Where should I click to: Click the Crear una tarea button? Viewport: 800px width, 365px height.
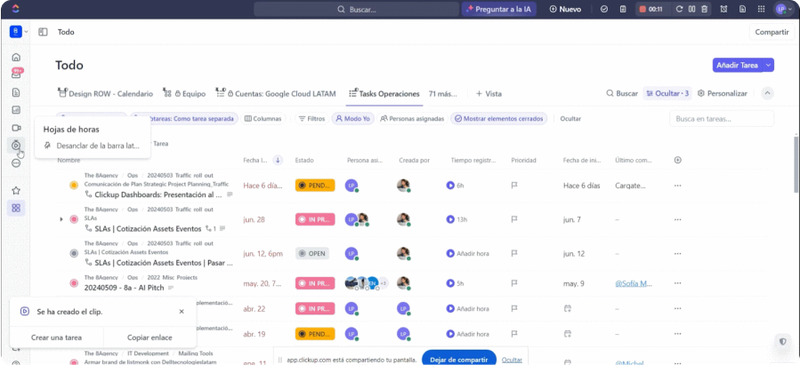pyautogui.click(x=57, y=337)
